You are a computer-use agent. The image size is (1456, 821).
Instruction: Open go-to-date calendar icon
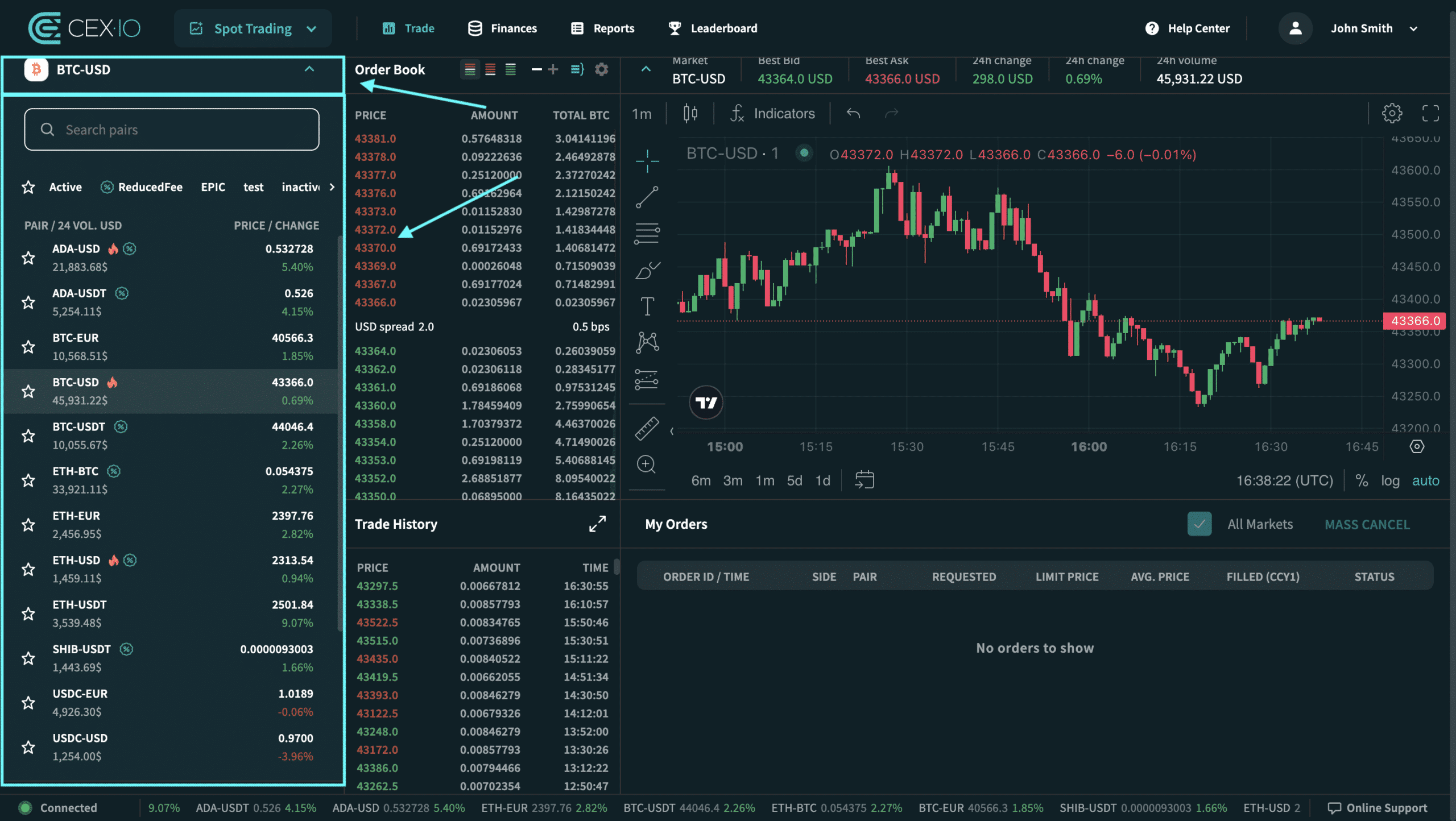tap(864, 480)
